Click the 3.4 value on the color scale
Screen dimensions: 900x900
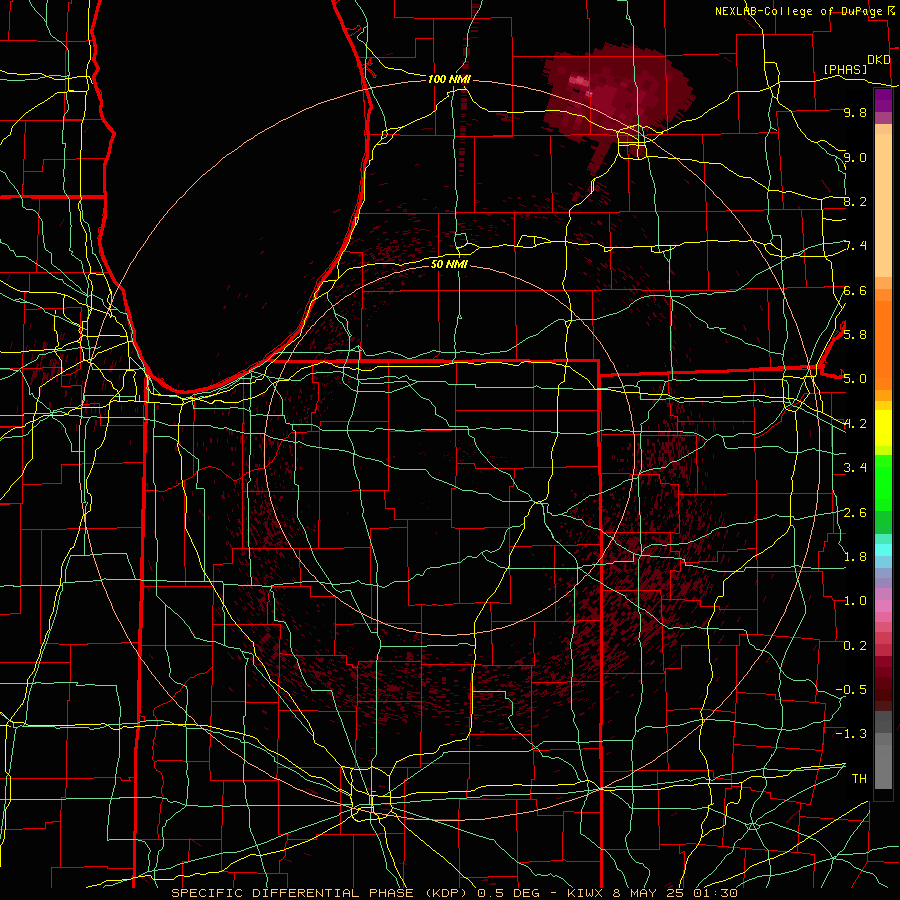pos(855,468)
